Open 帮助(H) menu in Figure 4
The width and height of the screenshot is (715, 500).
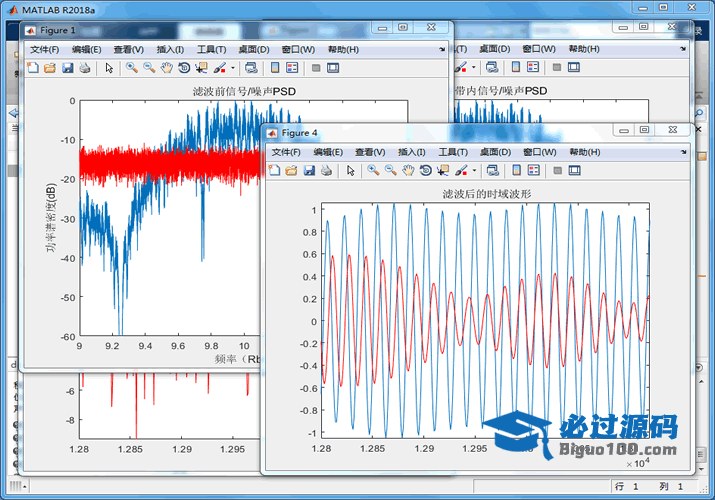[x=584, y=152]
